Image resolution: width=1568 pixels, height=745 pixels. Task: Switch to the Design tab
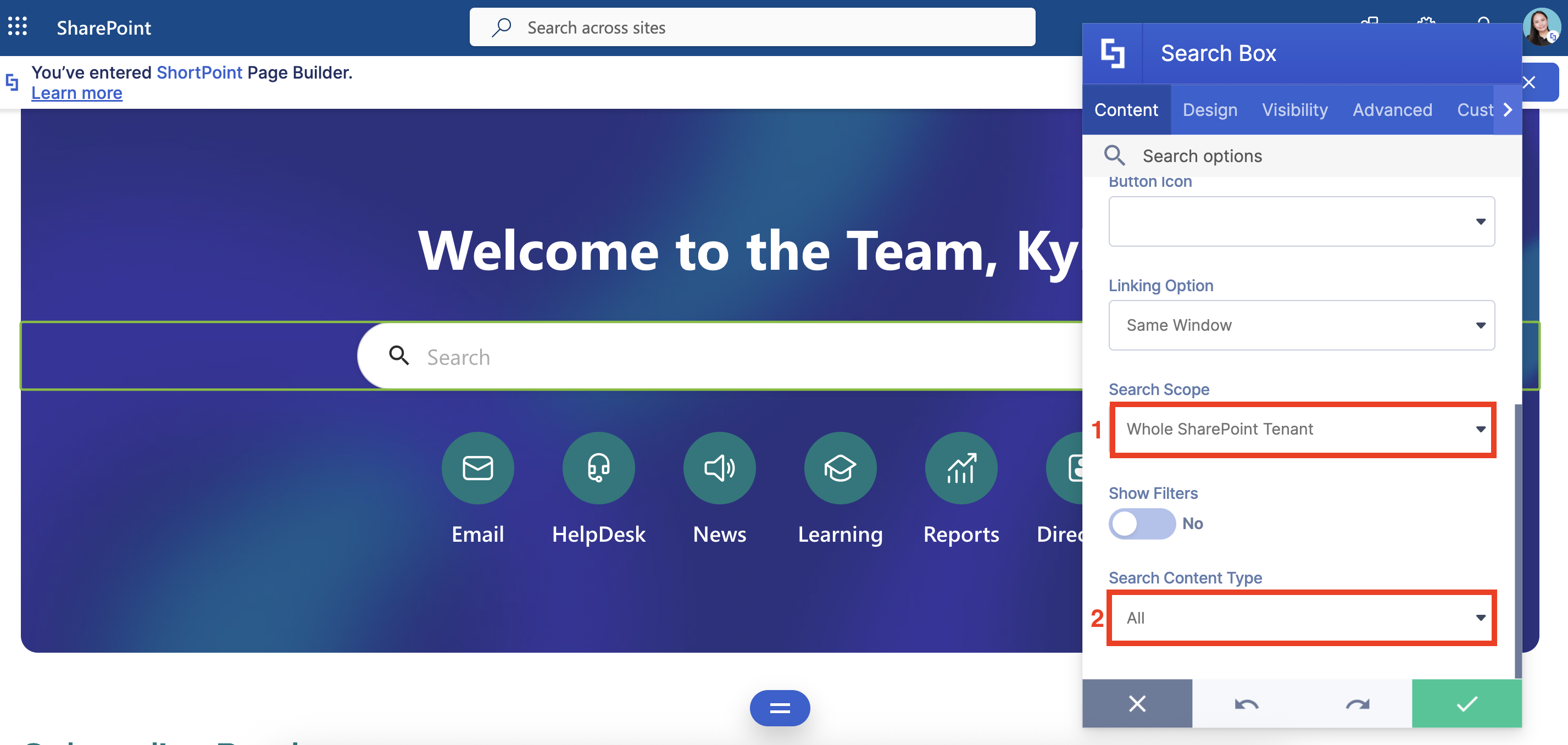(x=1209, y=109)
